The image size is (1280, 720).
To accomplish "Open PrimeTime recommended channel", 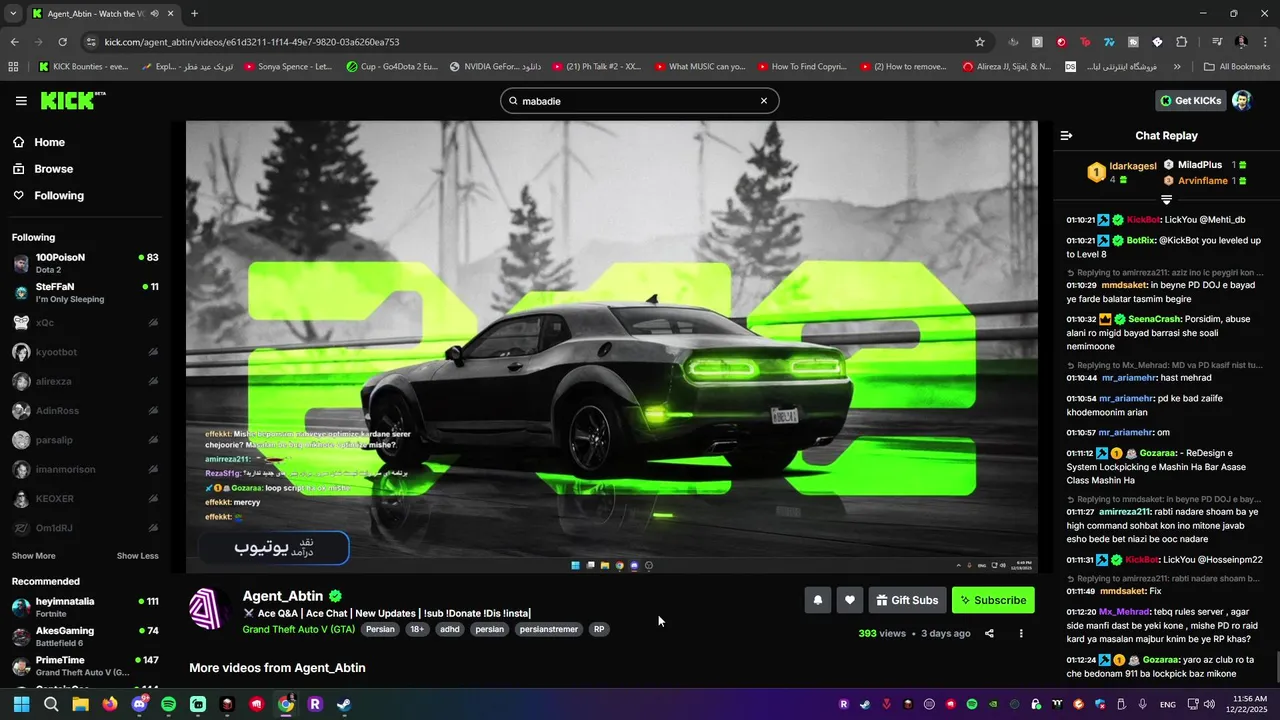I will click(x=85, y=666).
